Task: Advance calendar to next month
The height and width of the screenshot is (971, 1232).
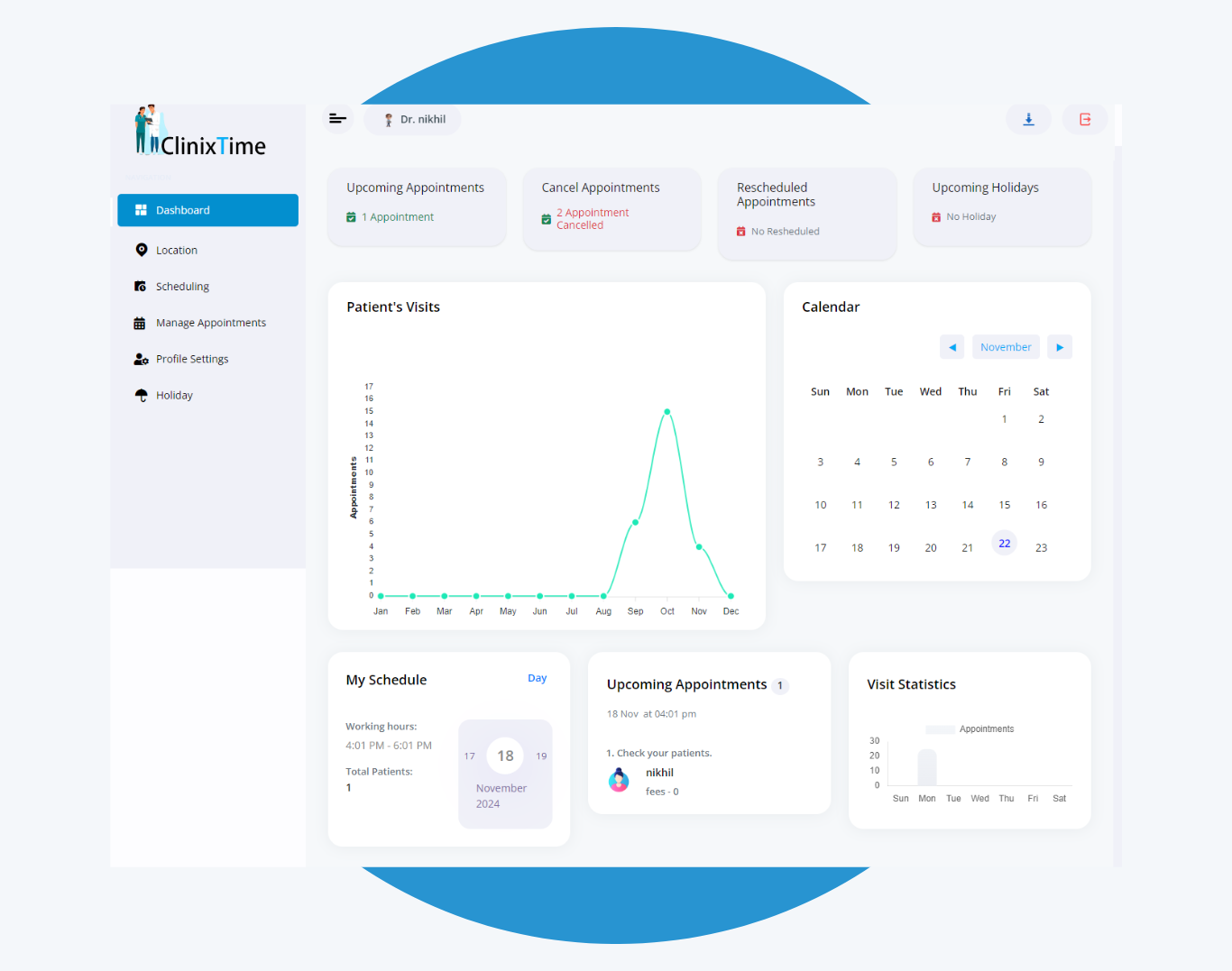Action: click(x=1060, y=347)
